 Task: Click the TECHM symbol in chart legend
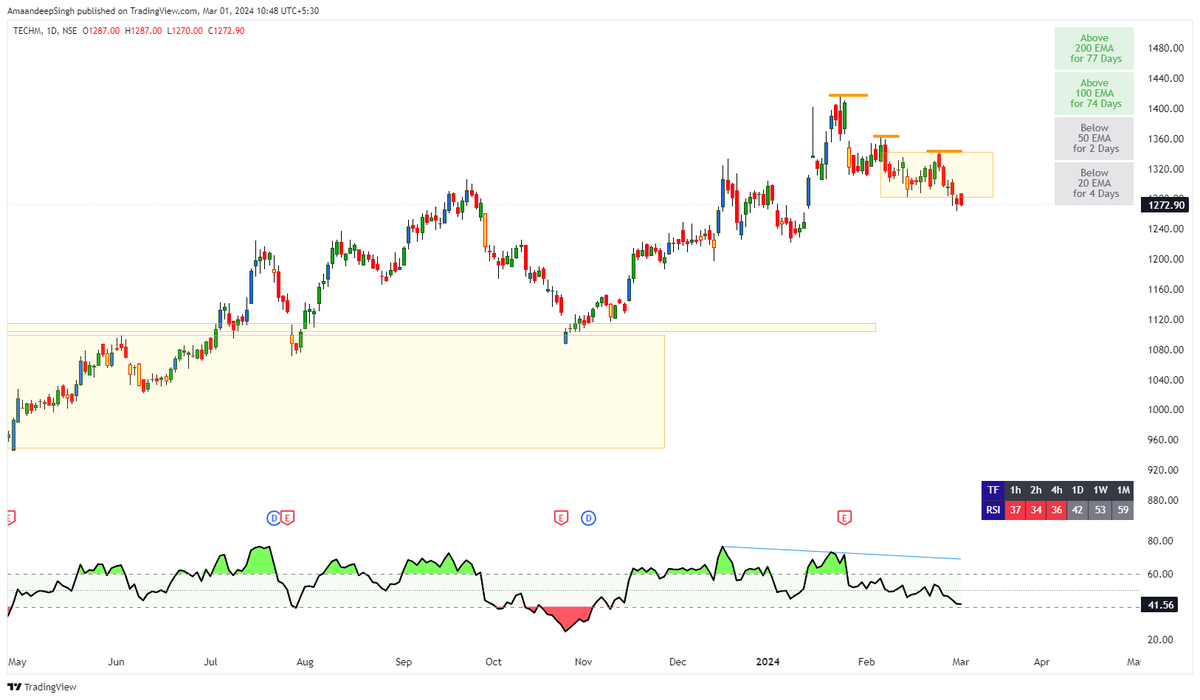tap(29, 31)
